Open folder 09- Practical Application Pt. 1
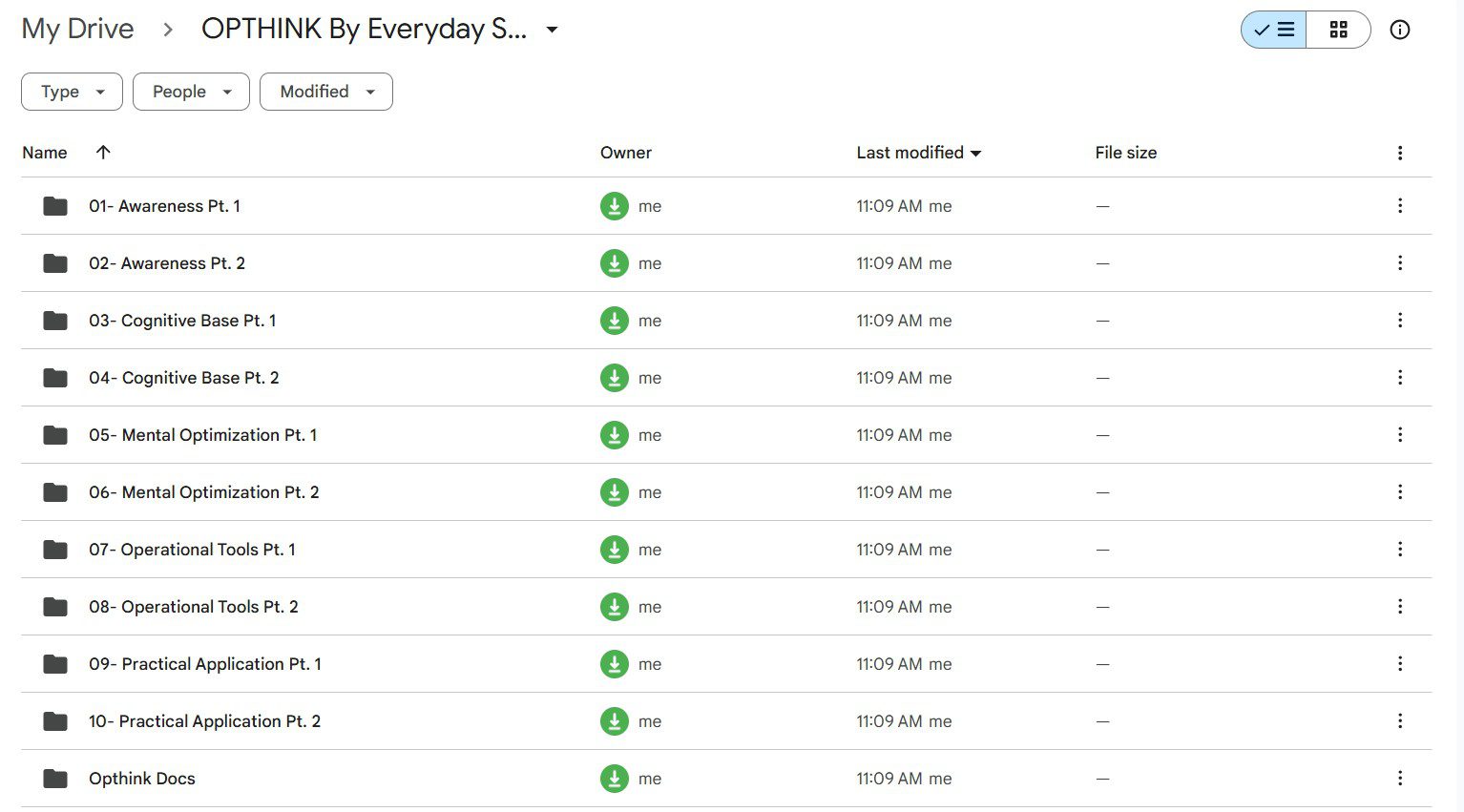The height and width of the screenshot is (812, 1464). click(x=205, y=664)
